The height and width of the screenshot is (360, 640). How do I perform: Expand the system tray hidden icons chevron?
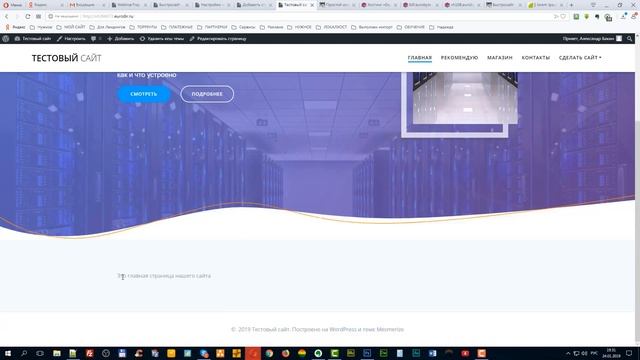(568, 353)
